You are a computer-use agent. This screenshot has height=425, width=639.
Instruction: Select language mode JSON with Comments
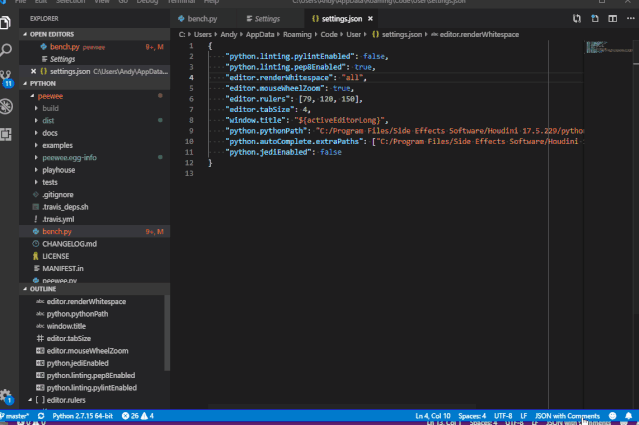point(567,416)
